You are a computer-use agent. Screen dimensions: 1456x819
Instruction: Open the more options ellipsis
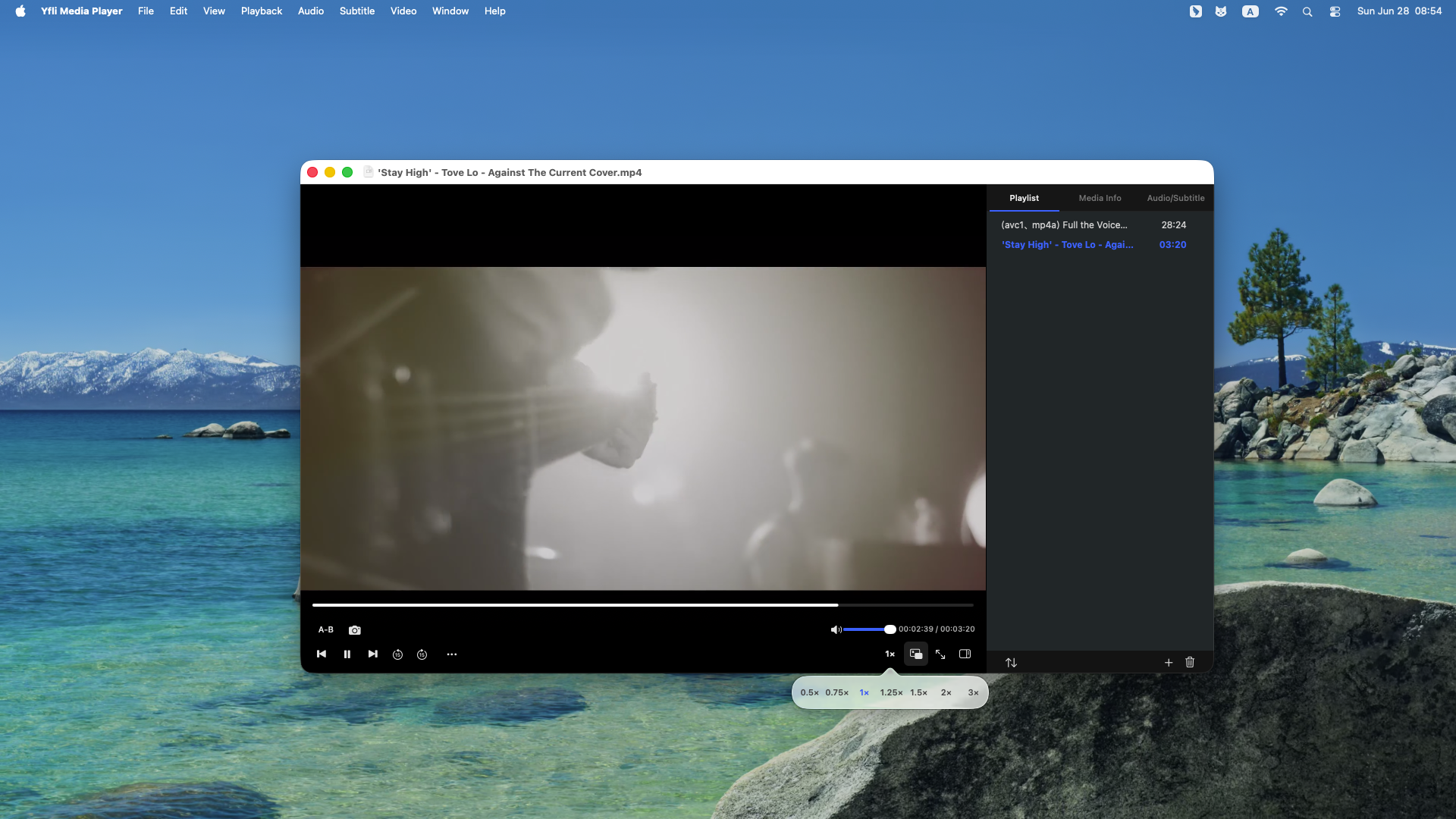[x=452, y=654]
